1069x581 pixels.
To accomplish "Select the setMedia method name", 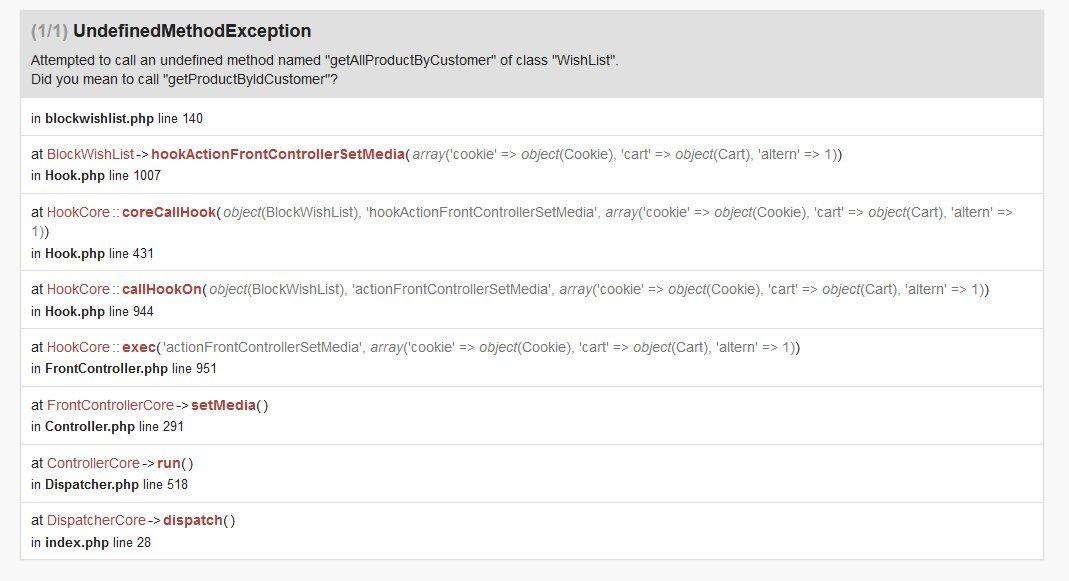I will click(223, 405).
